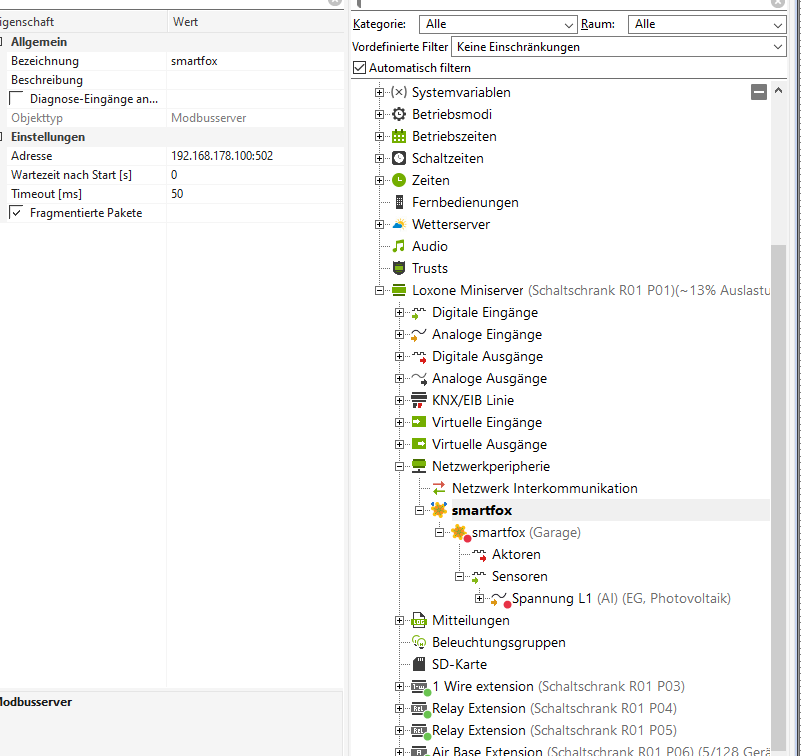
Task: Click the Netzwerkperipherie icon
Action: [x=419, y=466]
